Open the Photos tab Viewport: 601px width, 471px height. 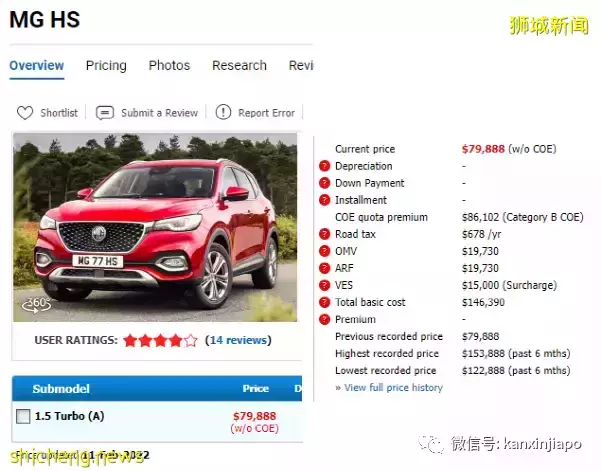click(169, 66)
